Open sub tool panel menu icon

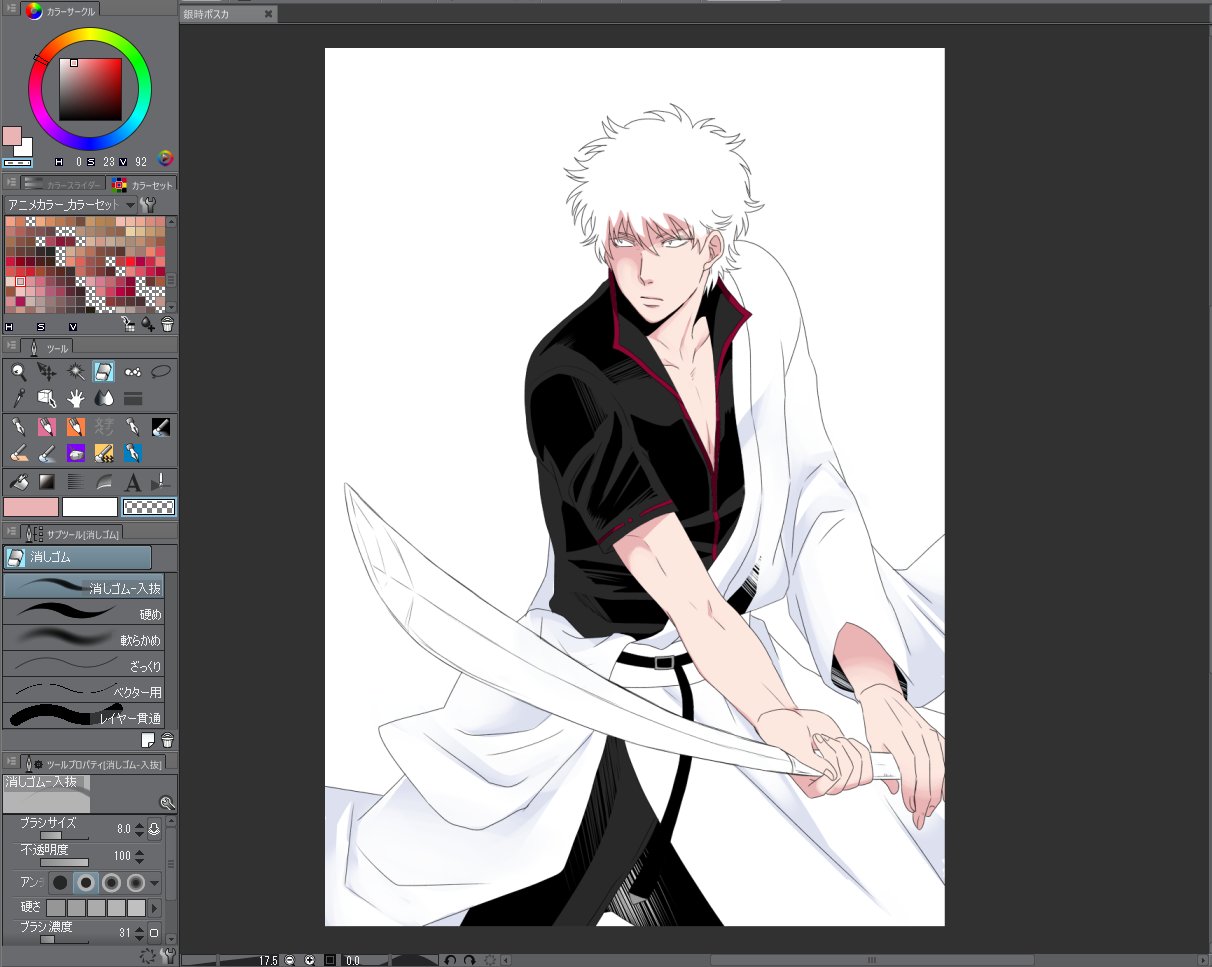(10, 531)
